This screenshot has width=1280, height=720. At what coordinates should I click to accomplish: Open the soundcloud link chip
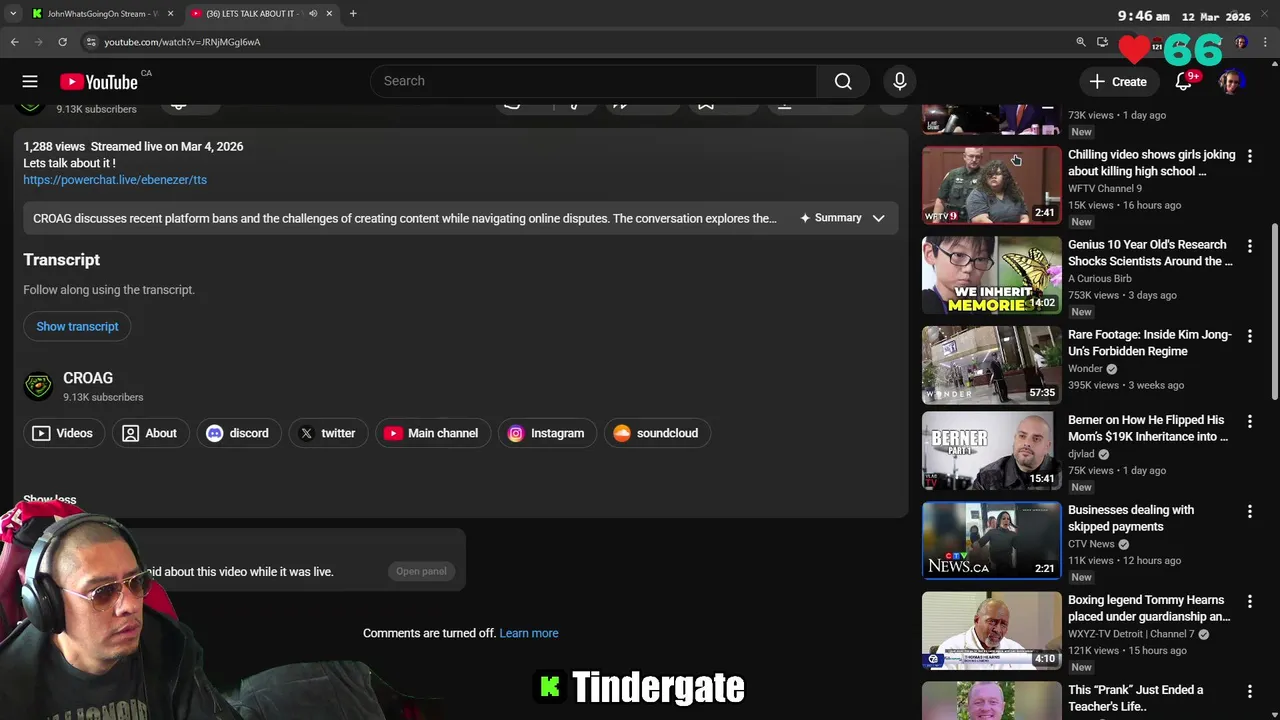click(x=657, y=433)
